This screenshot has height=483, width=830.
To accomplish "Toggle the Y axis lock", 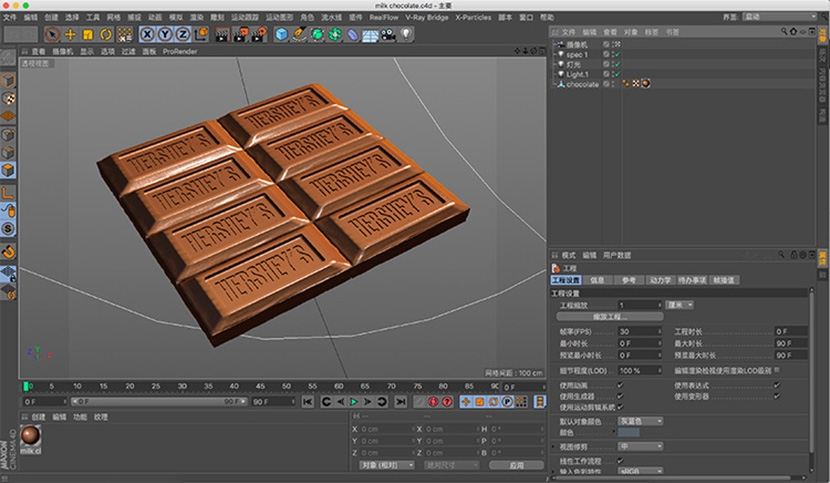I will pos(165,34).
